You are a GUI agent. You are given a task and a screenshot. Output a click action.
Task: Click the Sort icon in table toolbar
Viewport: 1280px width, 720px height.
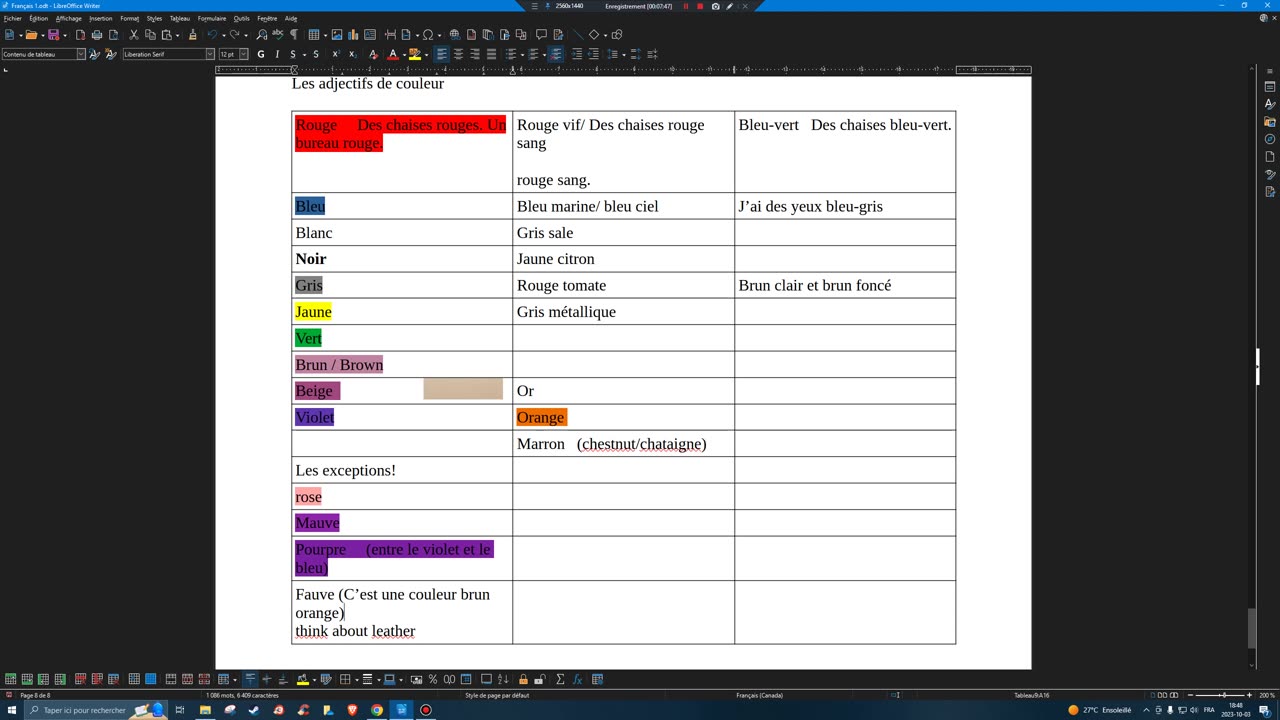503,679
